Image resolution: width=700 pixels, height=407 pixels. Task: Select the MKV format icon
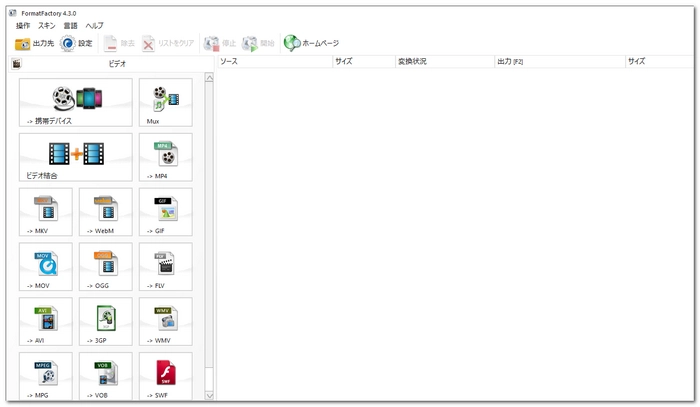tap(45, 212)
